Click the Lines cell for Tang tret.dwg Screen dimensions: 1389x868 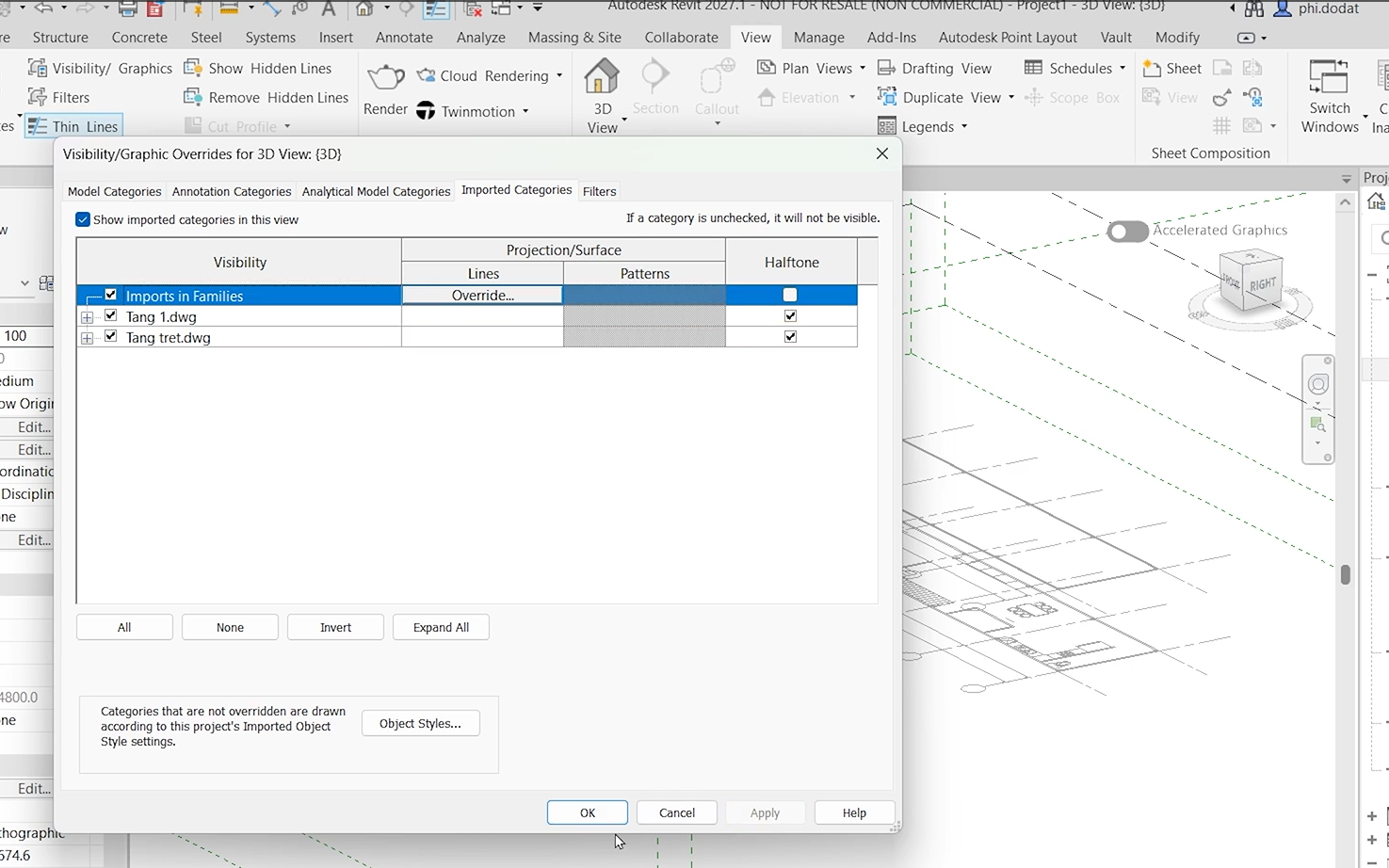(483, 337)
